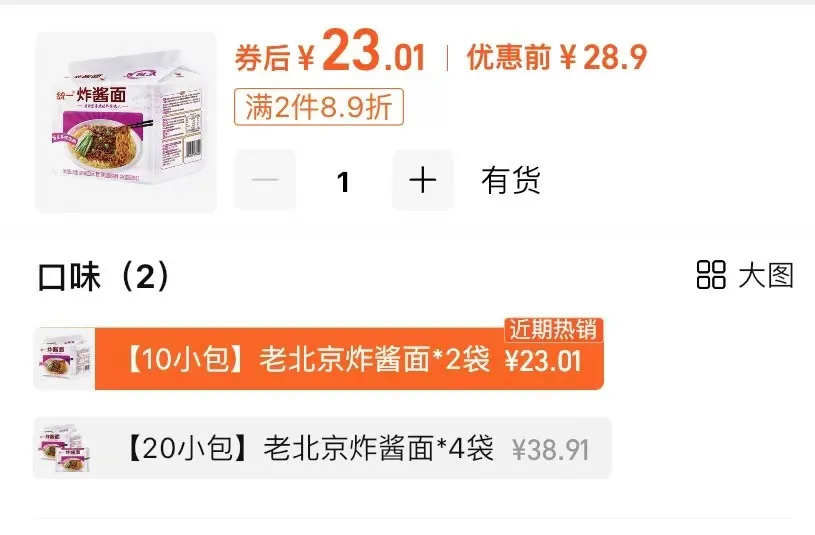Click the 20小包 option thumbnail image
Screen dimensions: 815x535
(64, 448)
